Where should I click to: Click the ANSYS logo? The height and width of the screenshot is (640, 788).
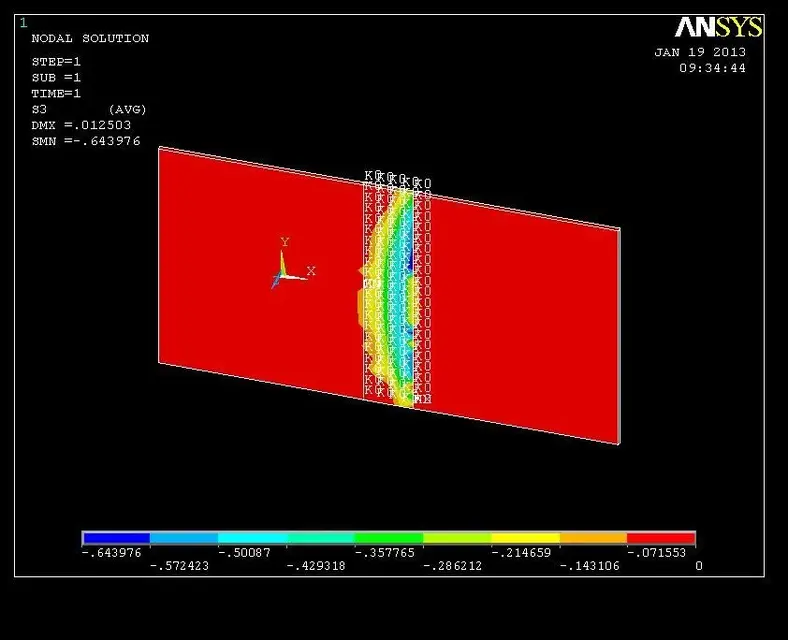pos(719,27)
